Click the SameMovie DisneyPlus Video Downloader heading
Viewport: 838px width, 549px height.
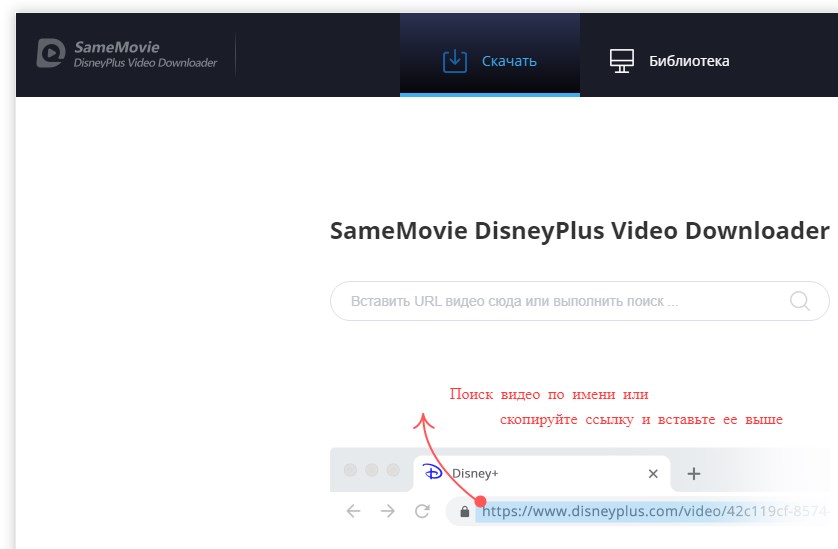579,231
